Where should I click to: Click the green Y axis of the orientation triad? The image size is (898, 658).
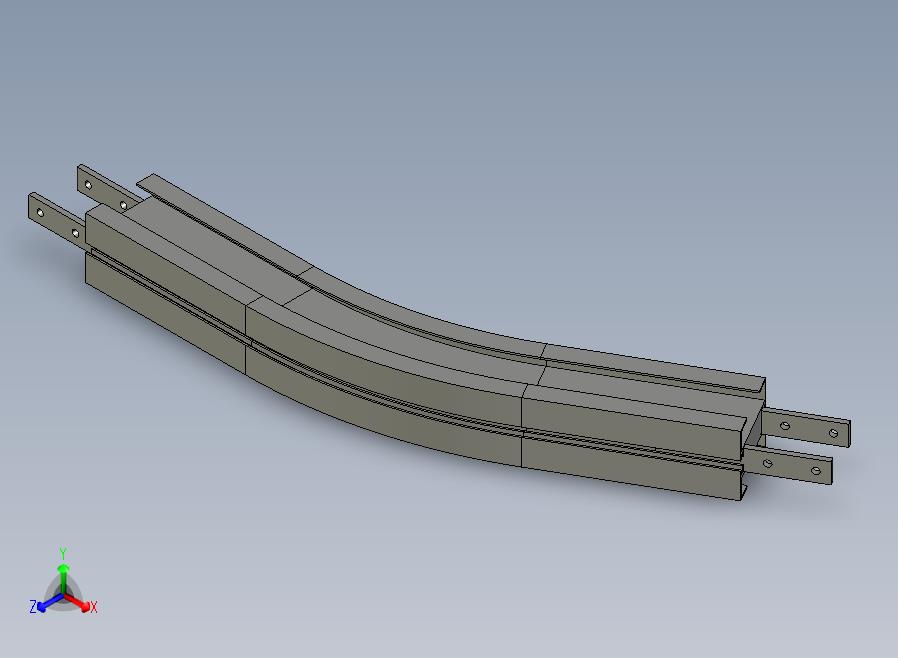coord(63,576)
